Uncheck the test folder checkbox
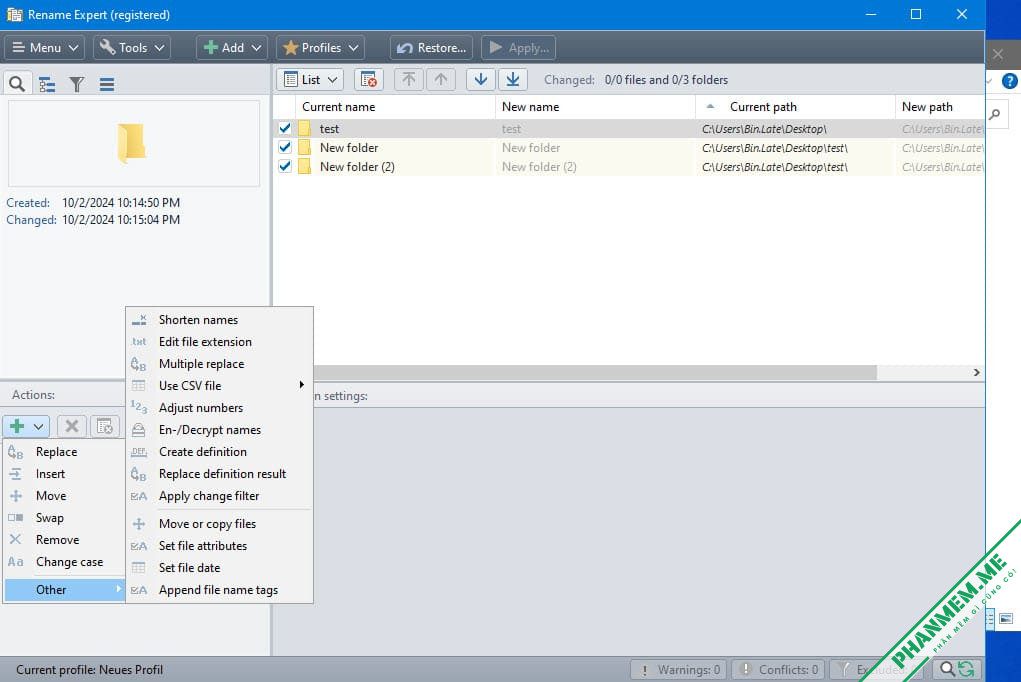The width and height of the screenshot is (1021, 682). 285,128
